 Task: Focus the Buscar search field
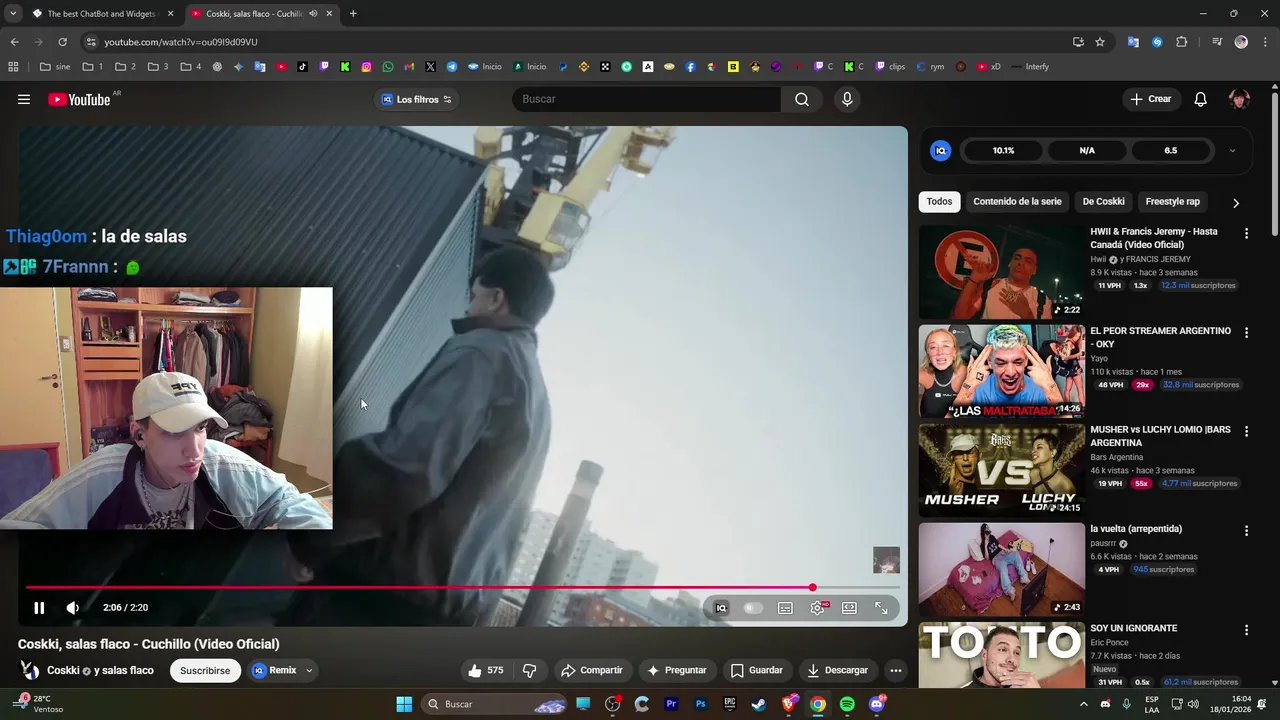click(646, 99)
